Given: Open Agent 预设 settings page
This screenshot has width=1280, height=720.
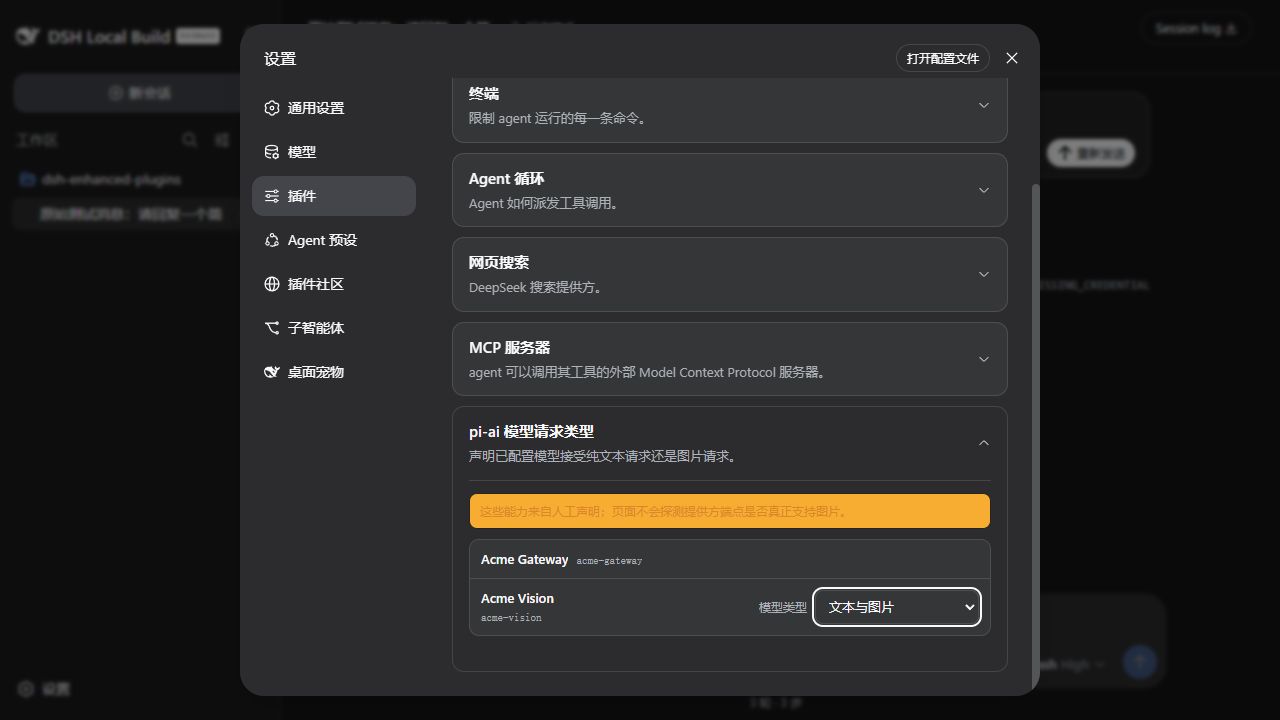Looking at the screenshot, I should coord(334,240).
